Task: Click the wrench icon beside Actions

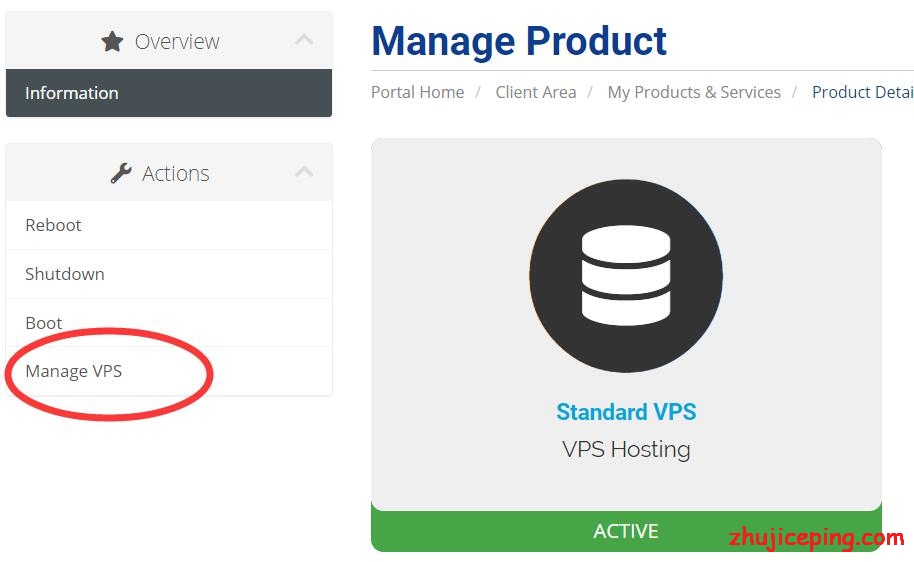Action: [x=121, y=173]
